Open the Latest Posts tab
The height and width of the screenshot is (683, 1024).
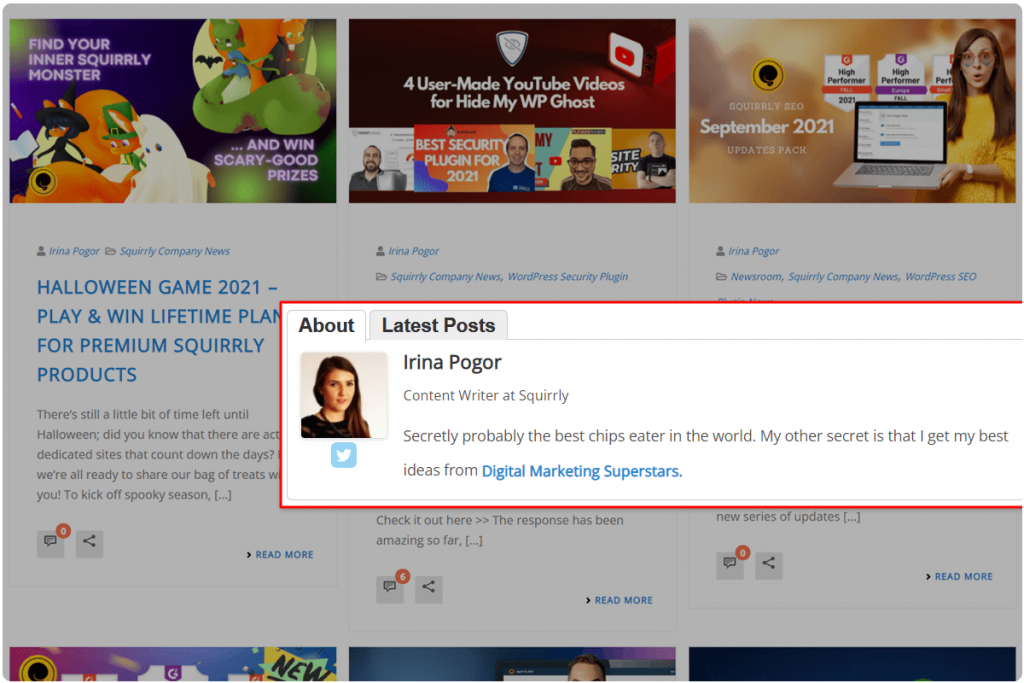pyautogui.click(x=438, y=326)
